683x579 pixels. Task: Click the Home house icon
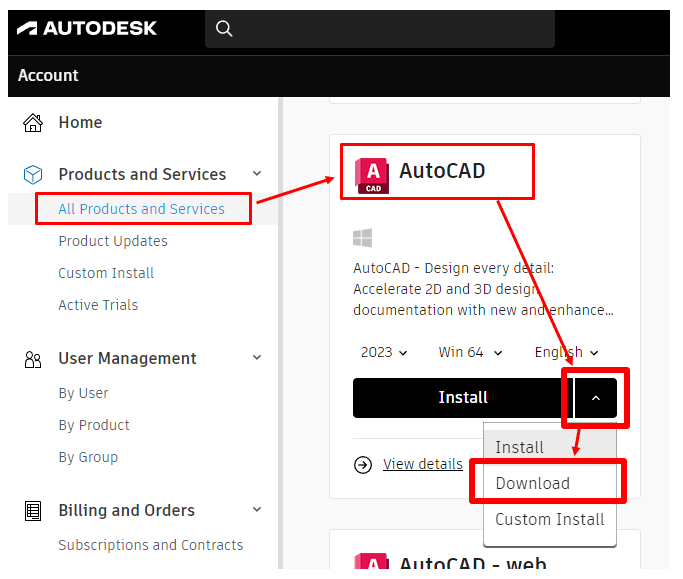[x=33, y=123]
